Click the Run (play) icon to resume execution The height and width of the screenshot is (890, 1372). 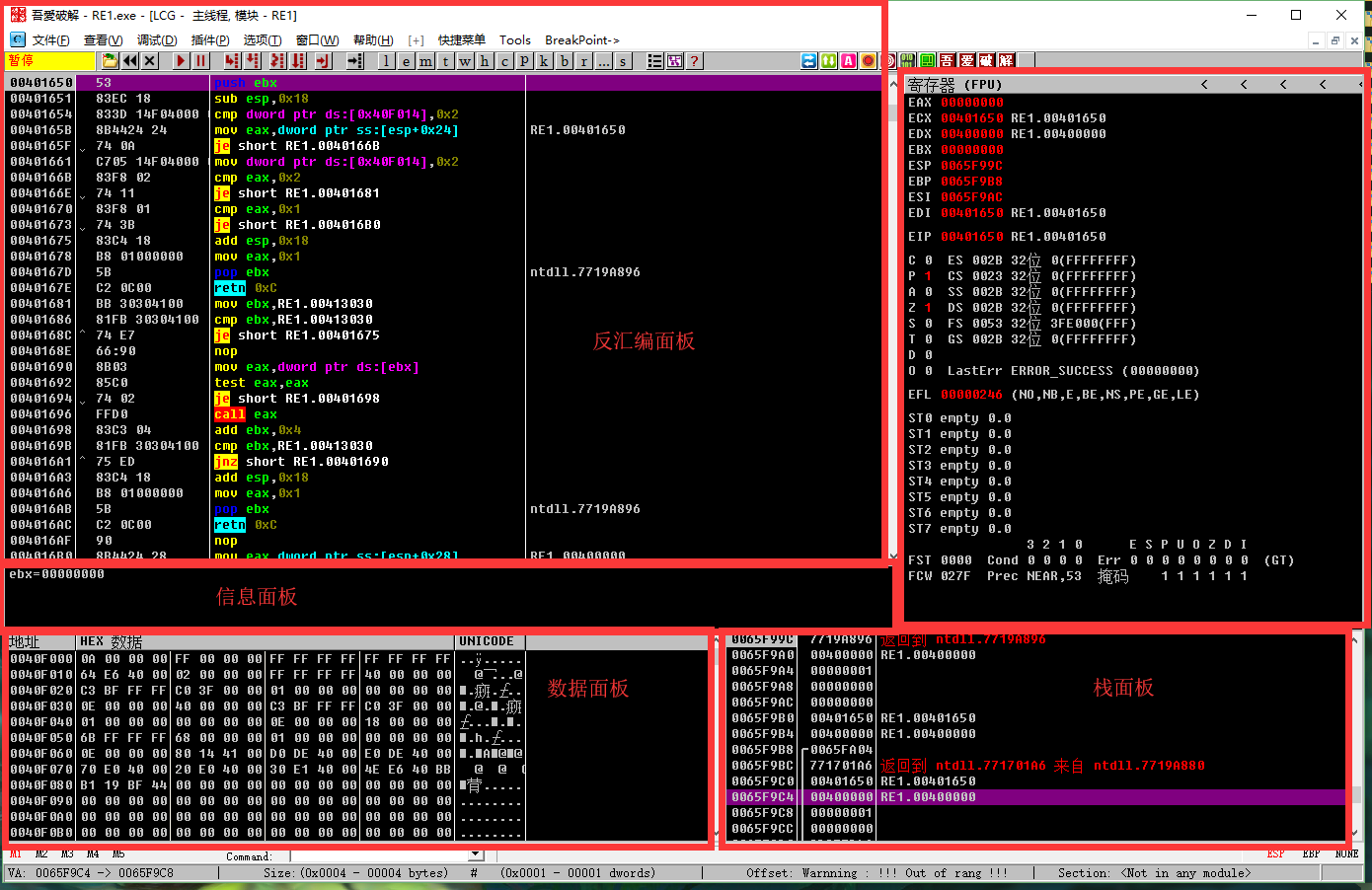181,61
